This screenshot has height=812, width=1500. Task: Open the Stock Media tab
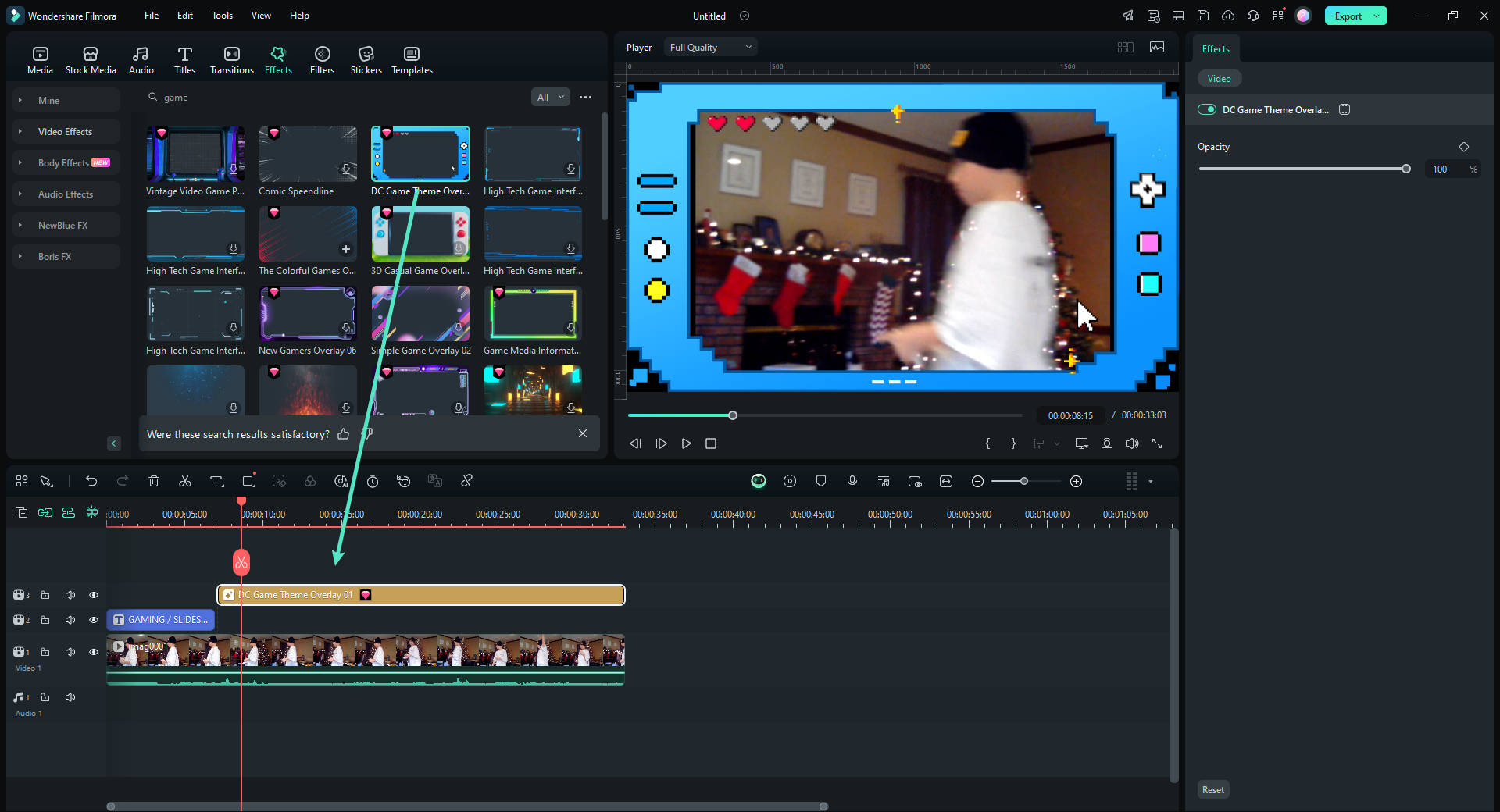pyautogui.click(x=91, y=60)
